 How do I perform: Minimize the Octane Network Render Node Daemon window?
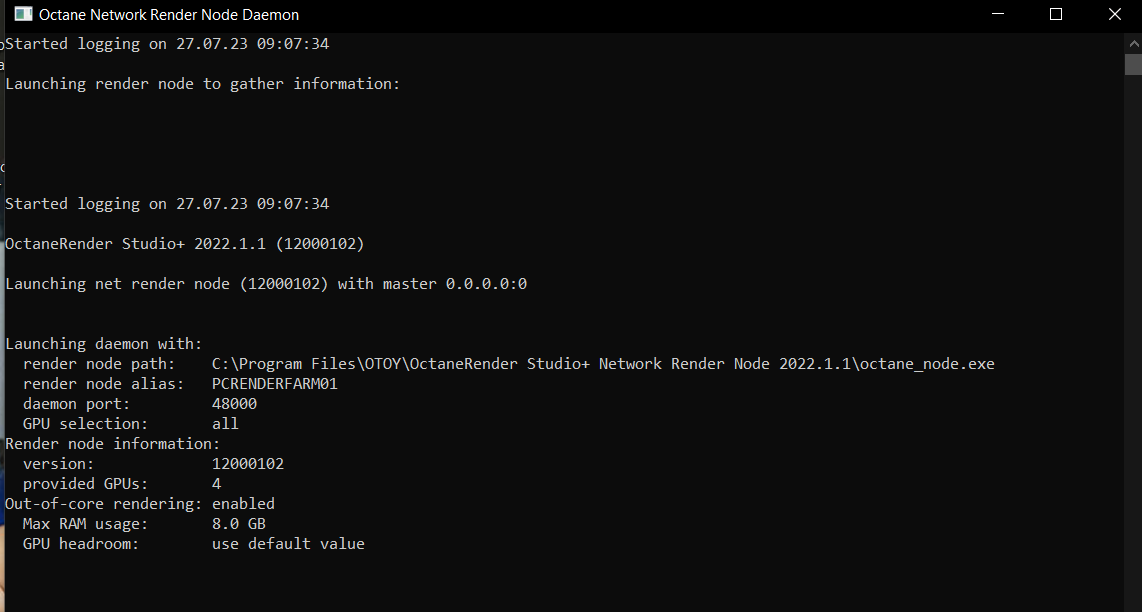[997, 15]
